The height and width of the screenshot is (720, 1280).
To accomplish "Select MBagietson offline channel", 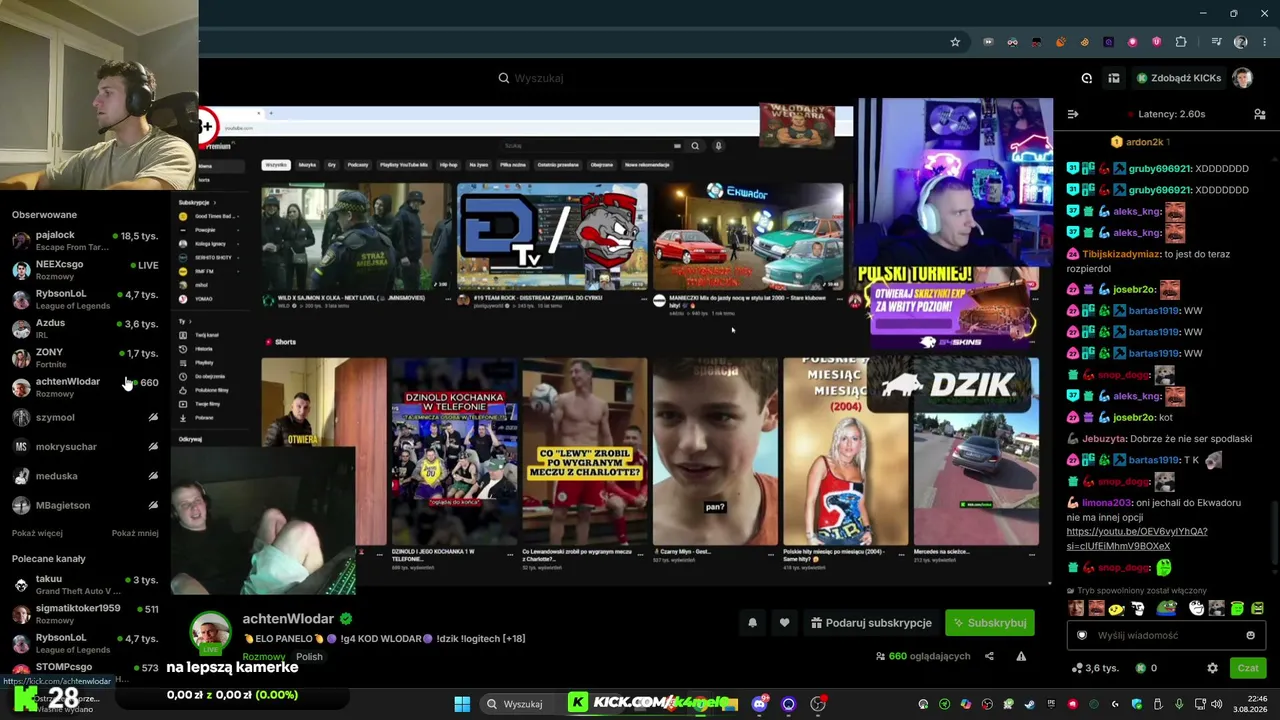I will [x=85, y=505].
